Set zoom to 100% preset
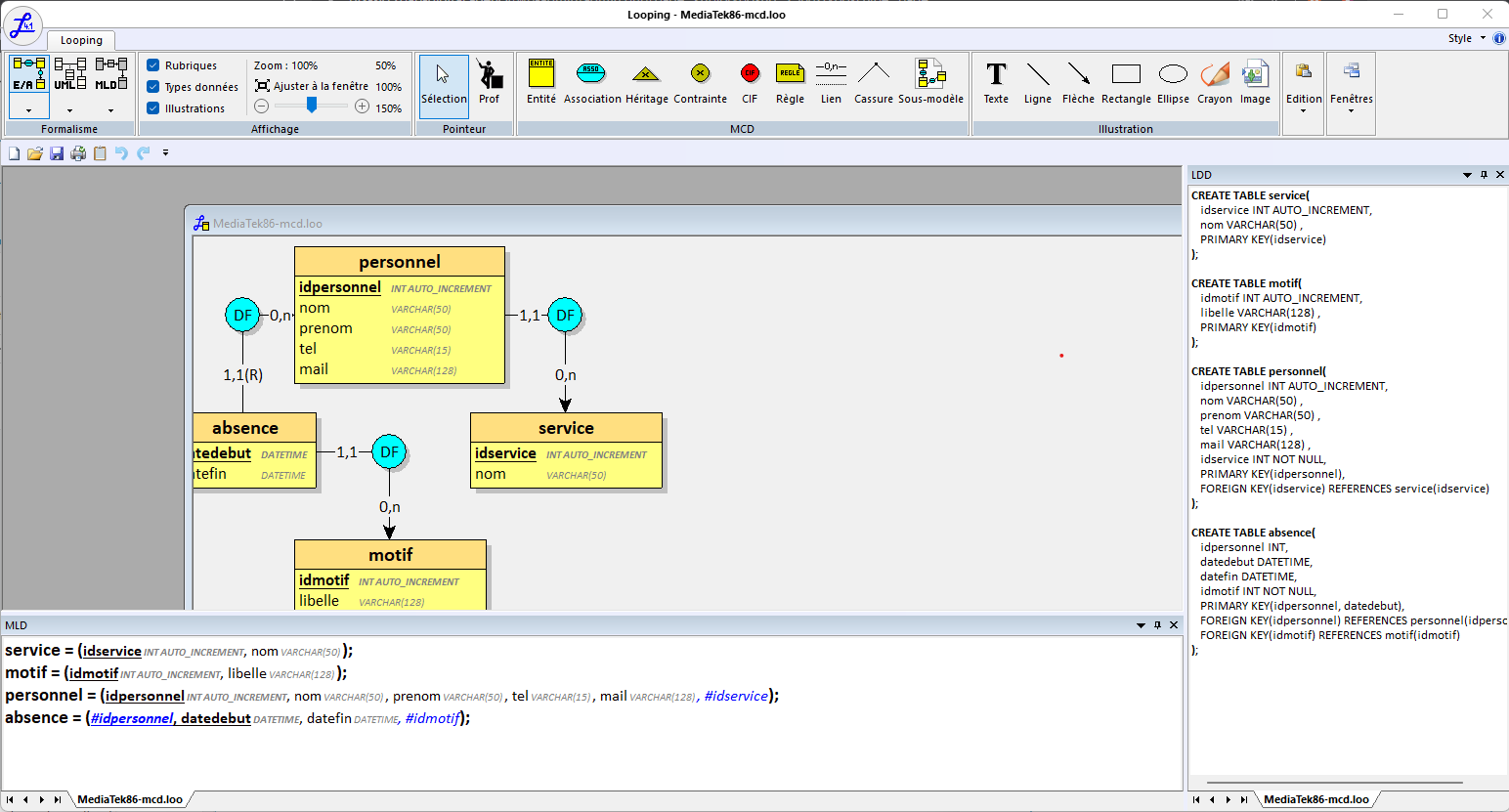The image size is (1509, 812). point(389,87)
